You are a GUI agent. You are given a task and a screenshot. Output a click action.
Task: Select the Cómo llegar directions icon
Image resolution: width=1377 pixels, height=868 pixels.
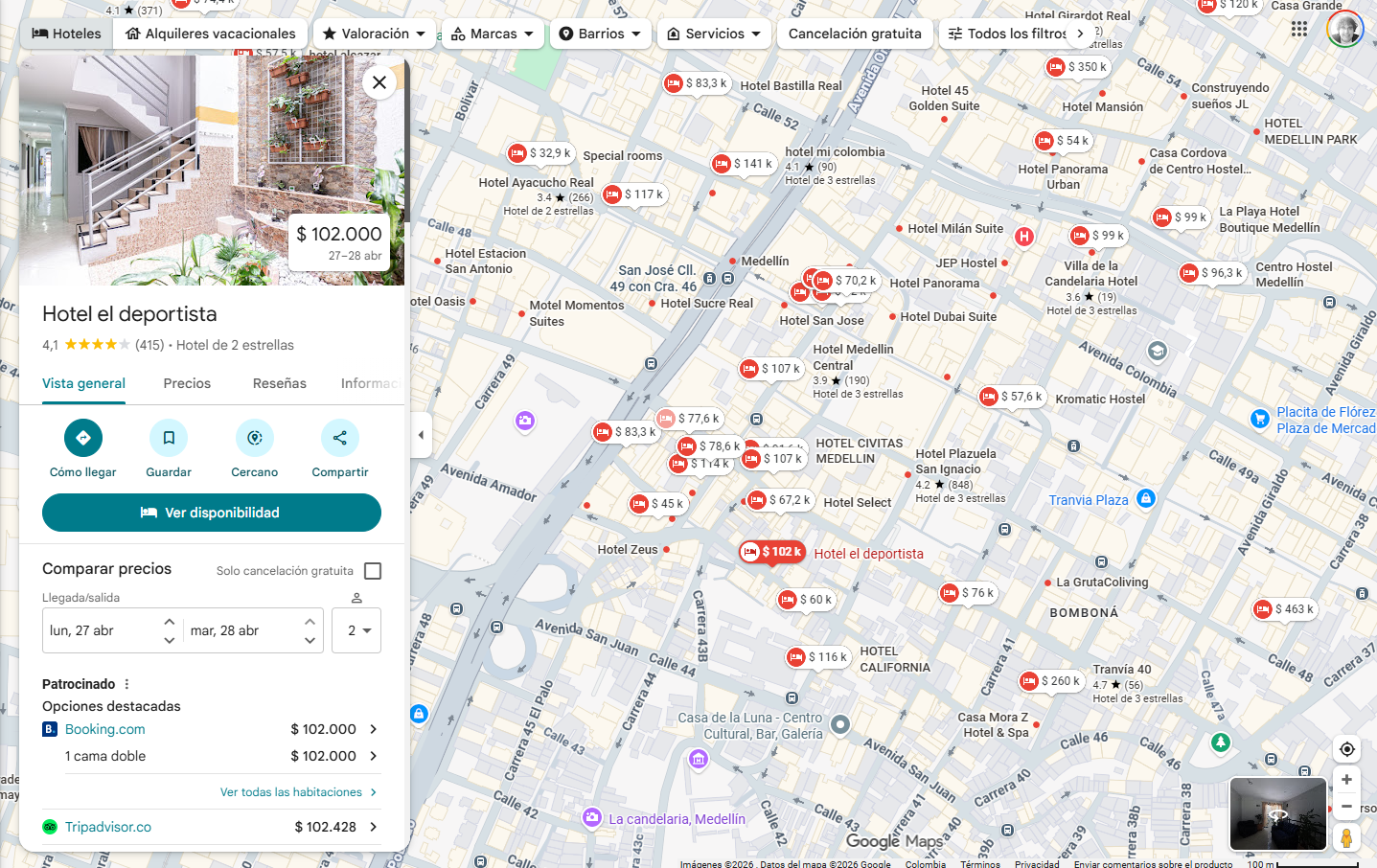(83, 437)
